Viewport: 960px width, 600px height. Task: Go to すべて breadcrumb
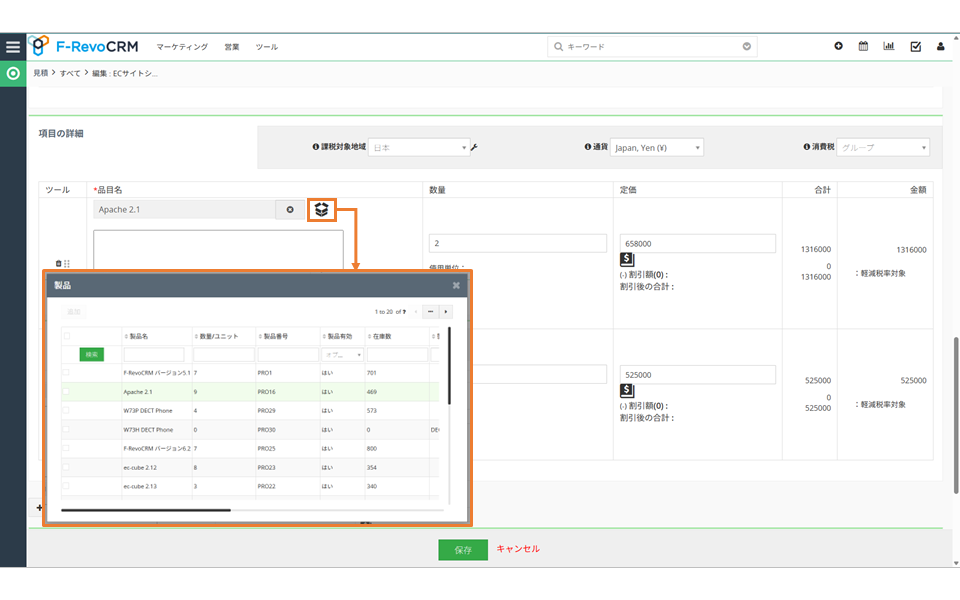70,73
